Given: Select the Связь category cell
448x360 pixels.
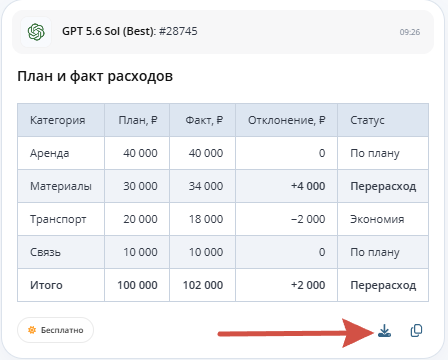Looking at the screenshot, I should (x=61, y=252).
